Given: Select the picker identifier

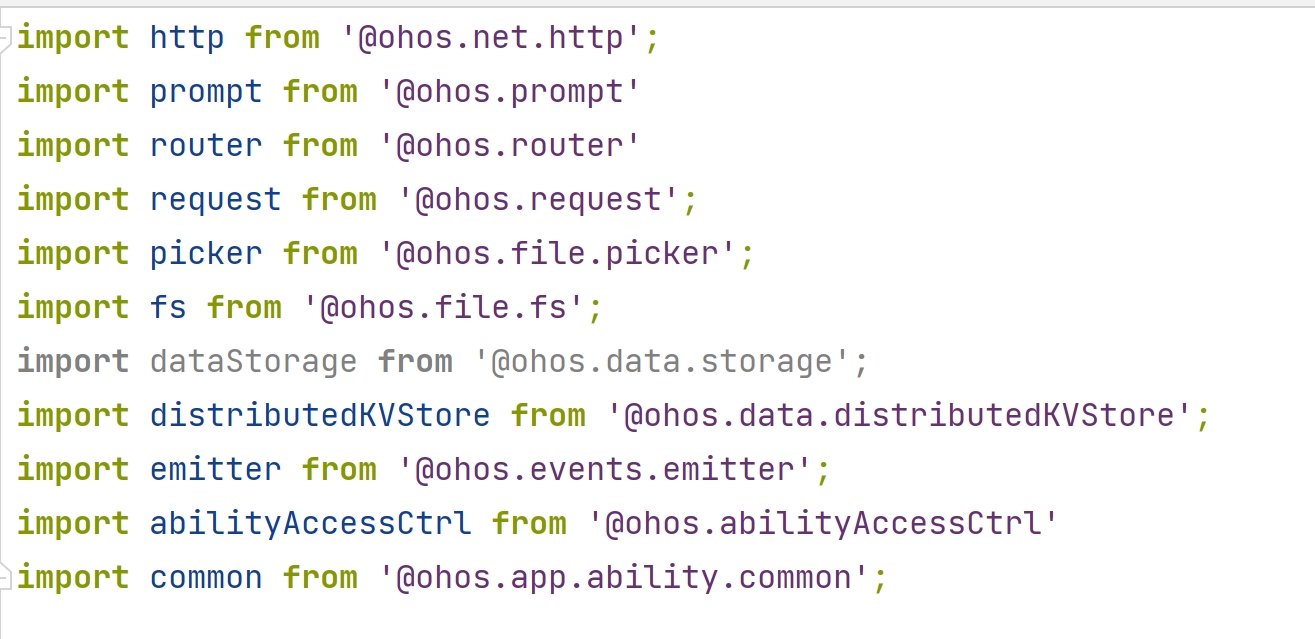Looking at the screenshot, I should coord(205,254).
